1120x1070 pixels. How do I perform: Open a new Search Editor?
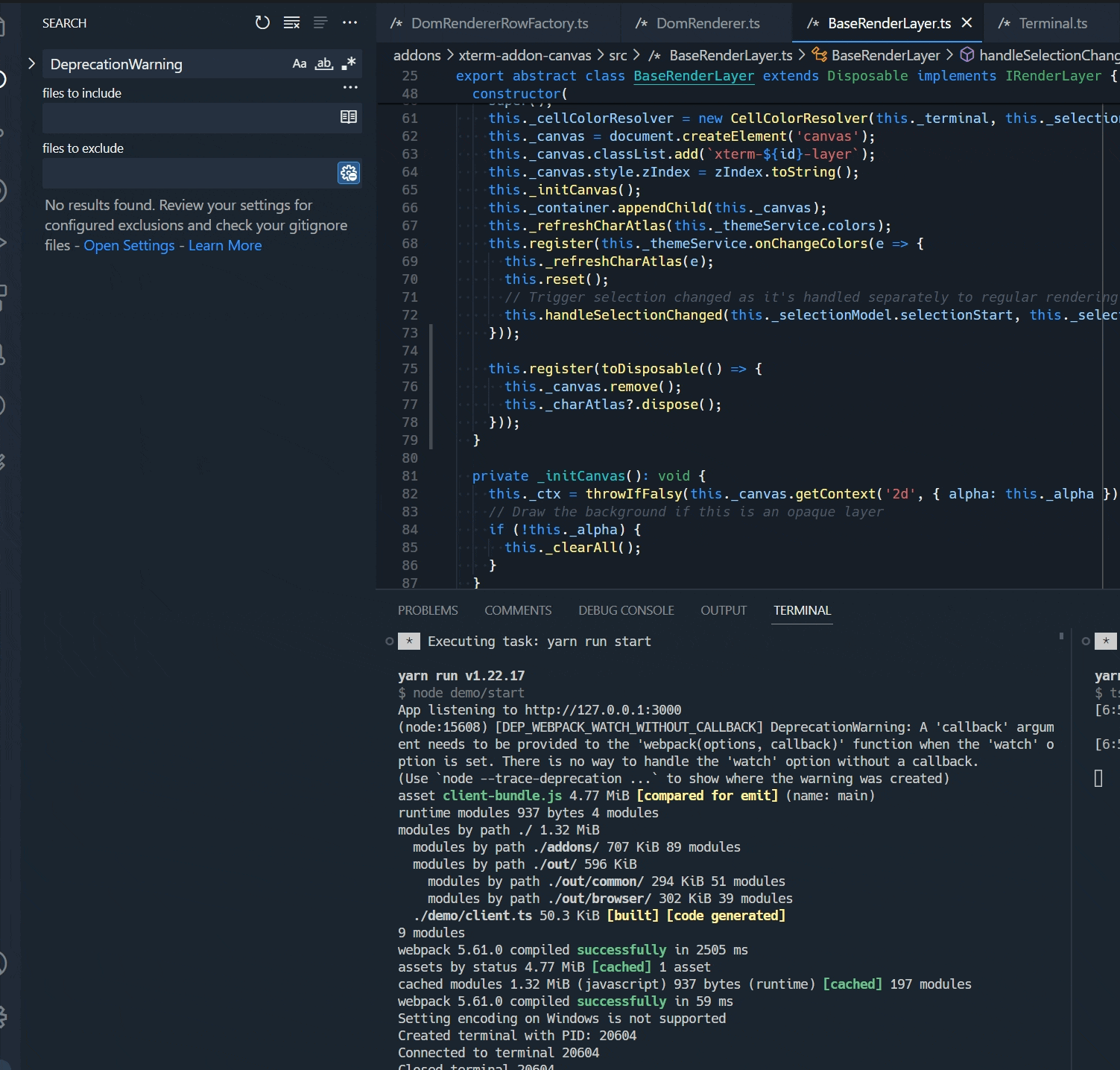pos(349,118)
